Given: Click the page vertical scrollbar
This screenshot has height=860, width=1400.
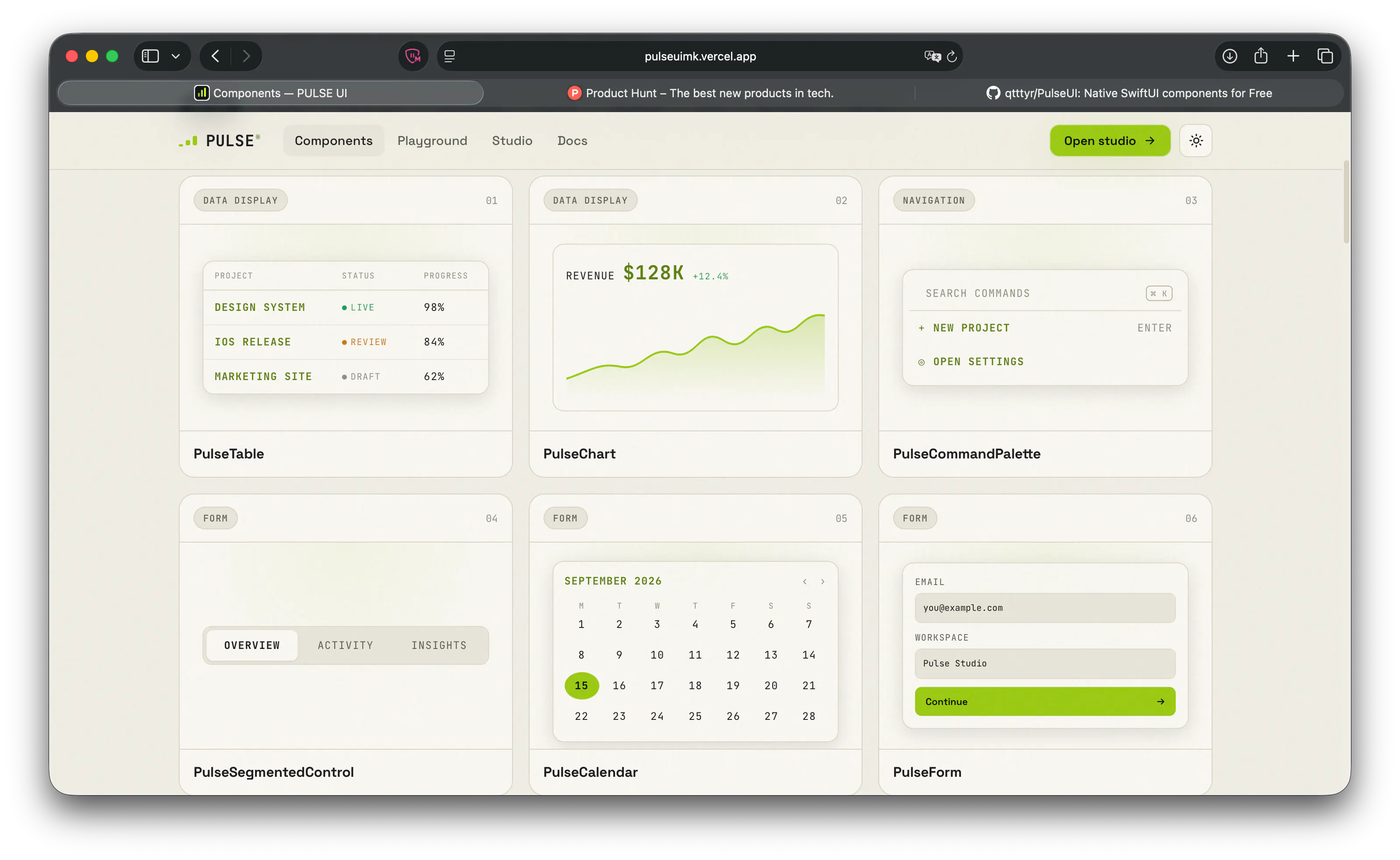Looking at the screenshot, I should pos(1346,202).
